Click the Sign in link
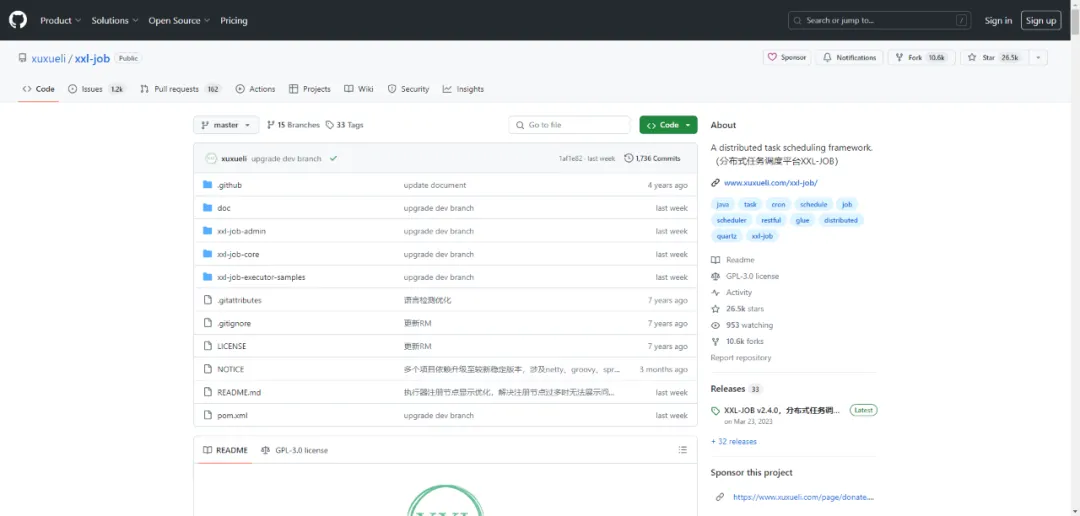 (998, 21)
